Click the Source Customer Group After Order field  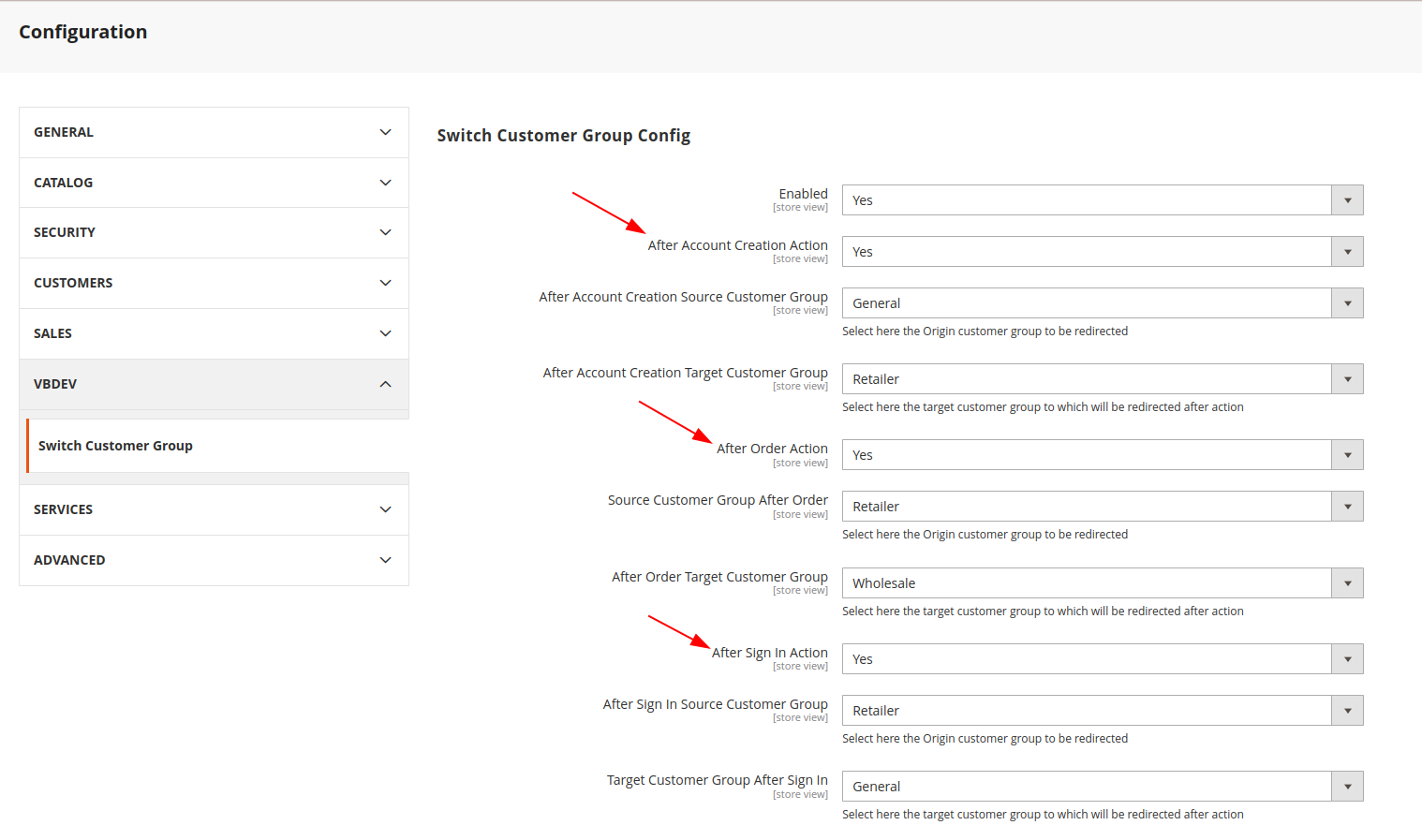1102,507
